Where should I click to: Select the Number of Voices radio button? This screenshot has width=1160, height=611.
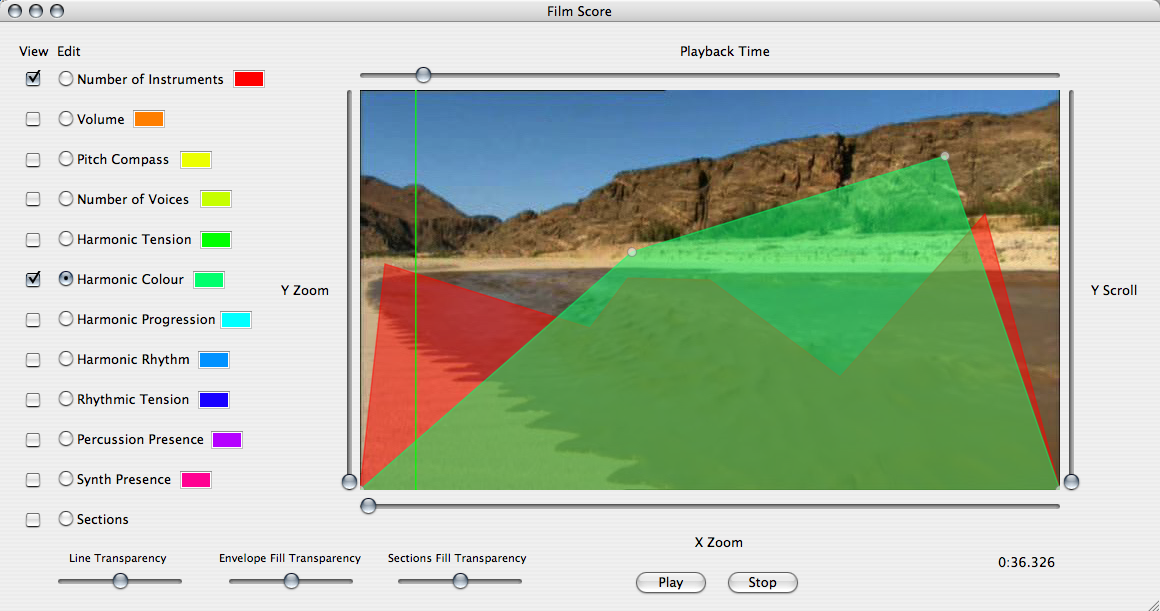(x=66, y=199)
